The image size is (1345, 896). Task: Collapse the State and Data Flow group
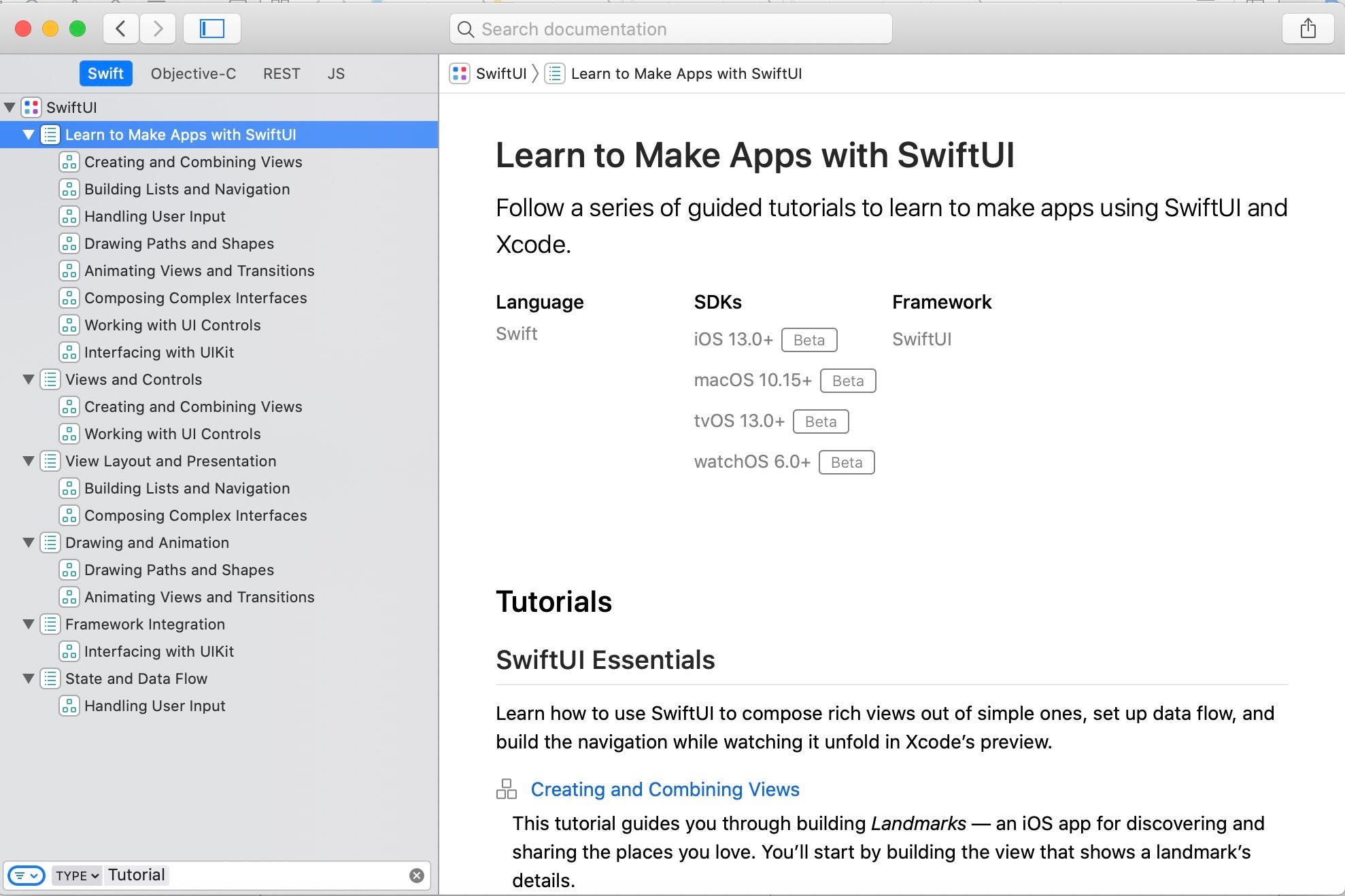[x=29, y=678]
